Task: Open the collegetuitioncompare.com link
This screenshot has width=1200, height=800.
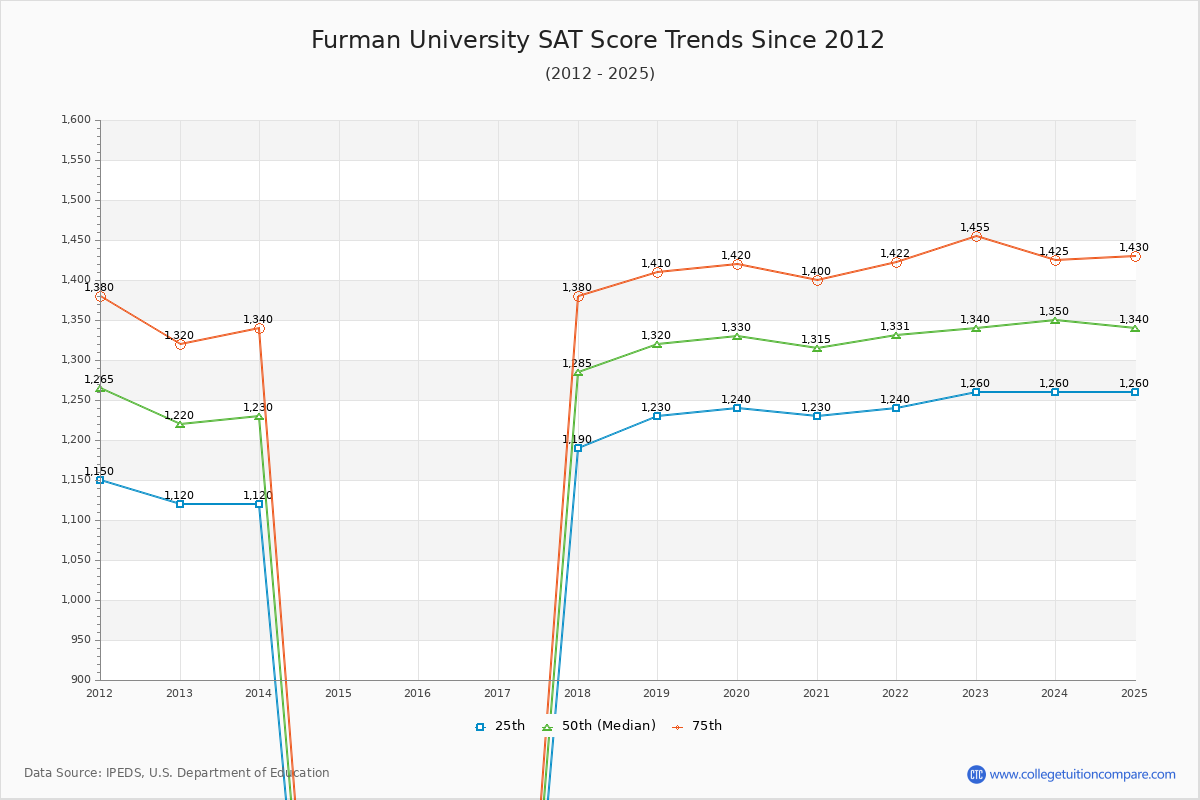Action: pyautogui.click(x=1083, y=774)
